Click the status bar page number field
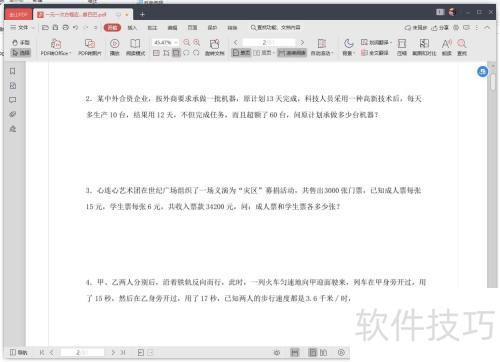Image resolution: width=500 pixels, height=362 pixels. pyautogui.click(x=82, y=352)
